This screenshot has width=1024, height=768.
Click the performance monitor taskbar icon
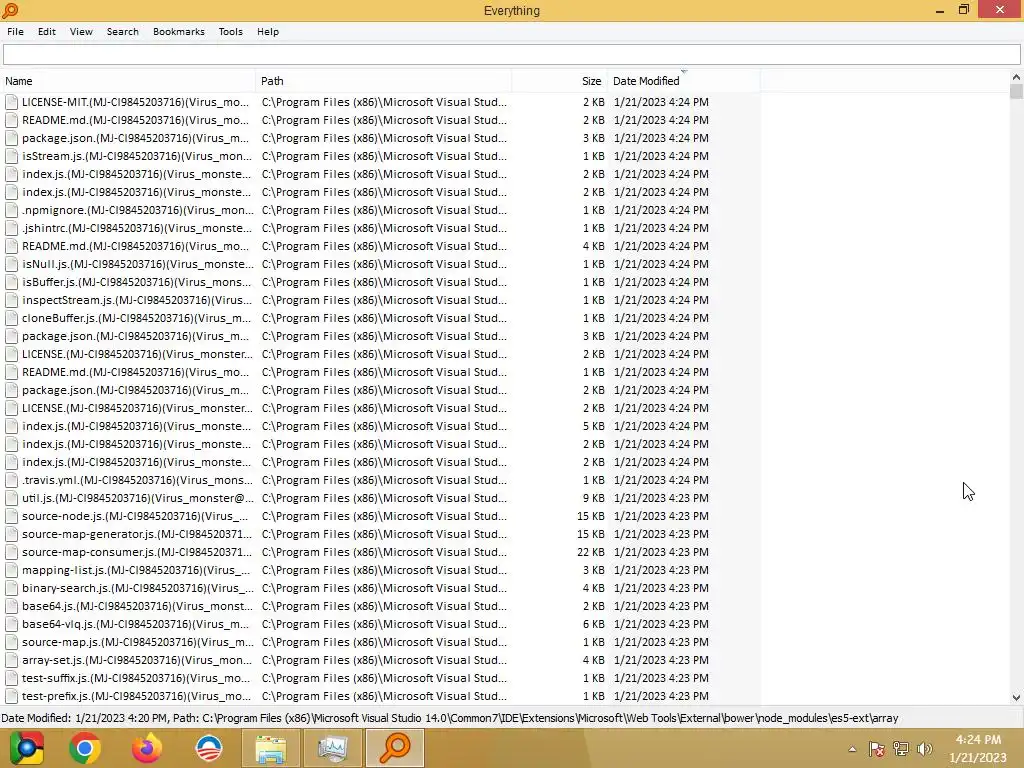click(x=332, y=748)
